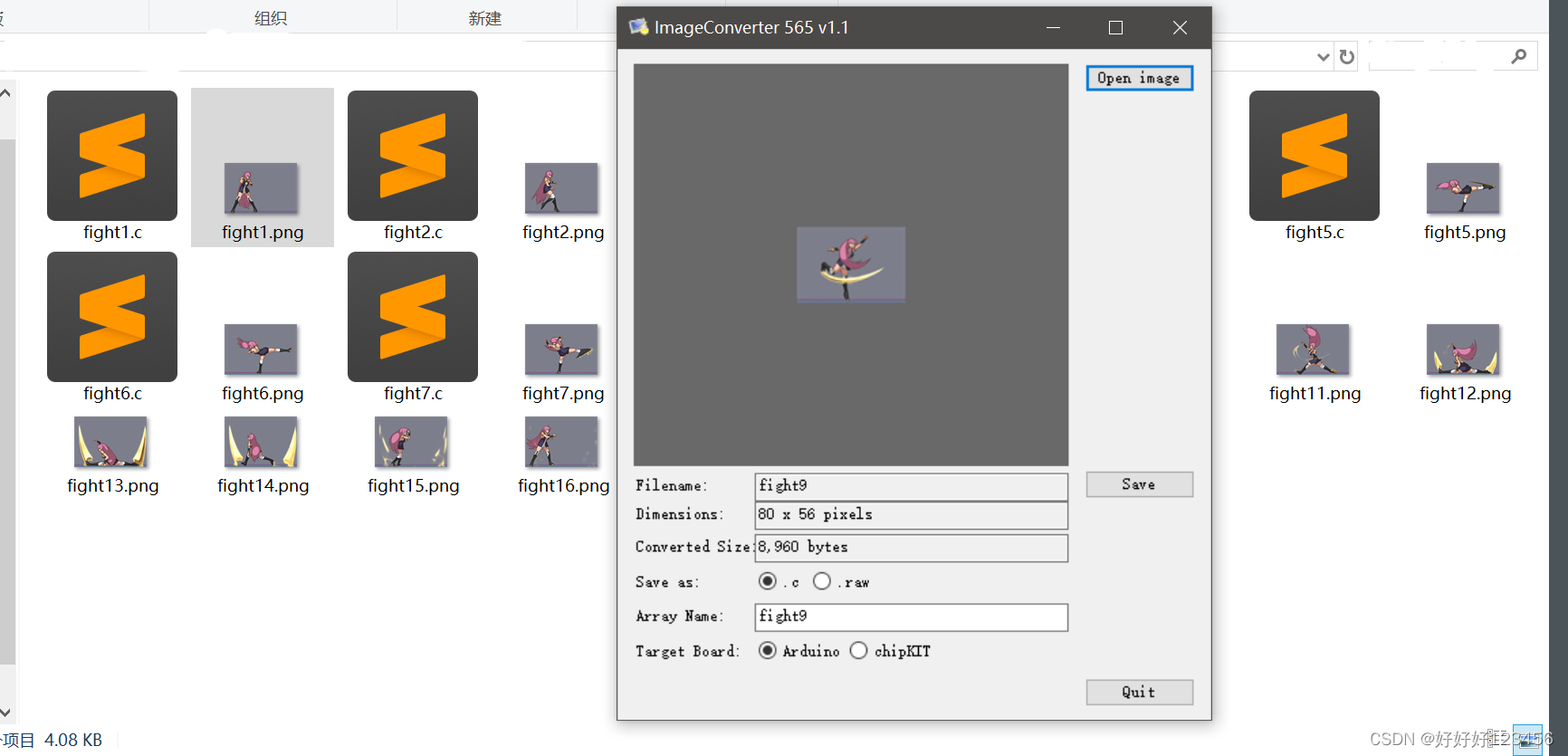Screen dimensions: 1568x756
Task: Click the Array Name input field
Action: tap(911, 617)
